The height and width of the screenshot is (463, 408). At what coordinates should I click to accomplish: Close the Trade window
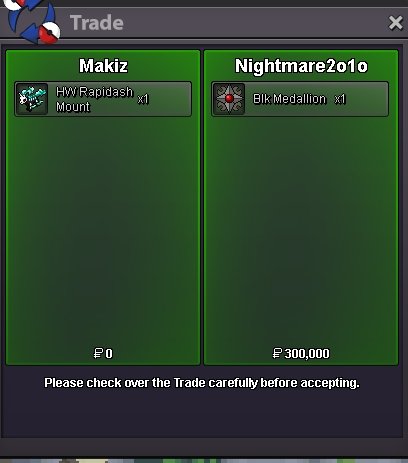pyautogui.click(x=396, y=23)
